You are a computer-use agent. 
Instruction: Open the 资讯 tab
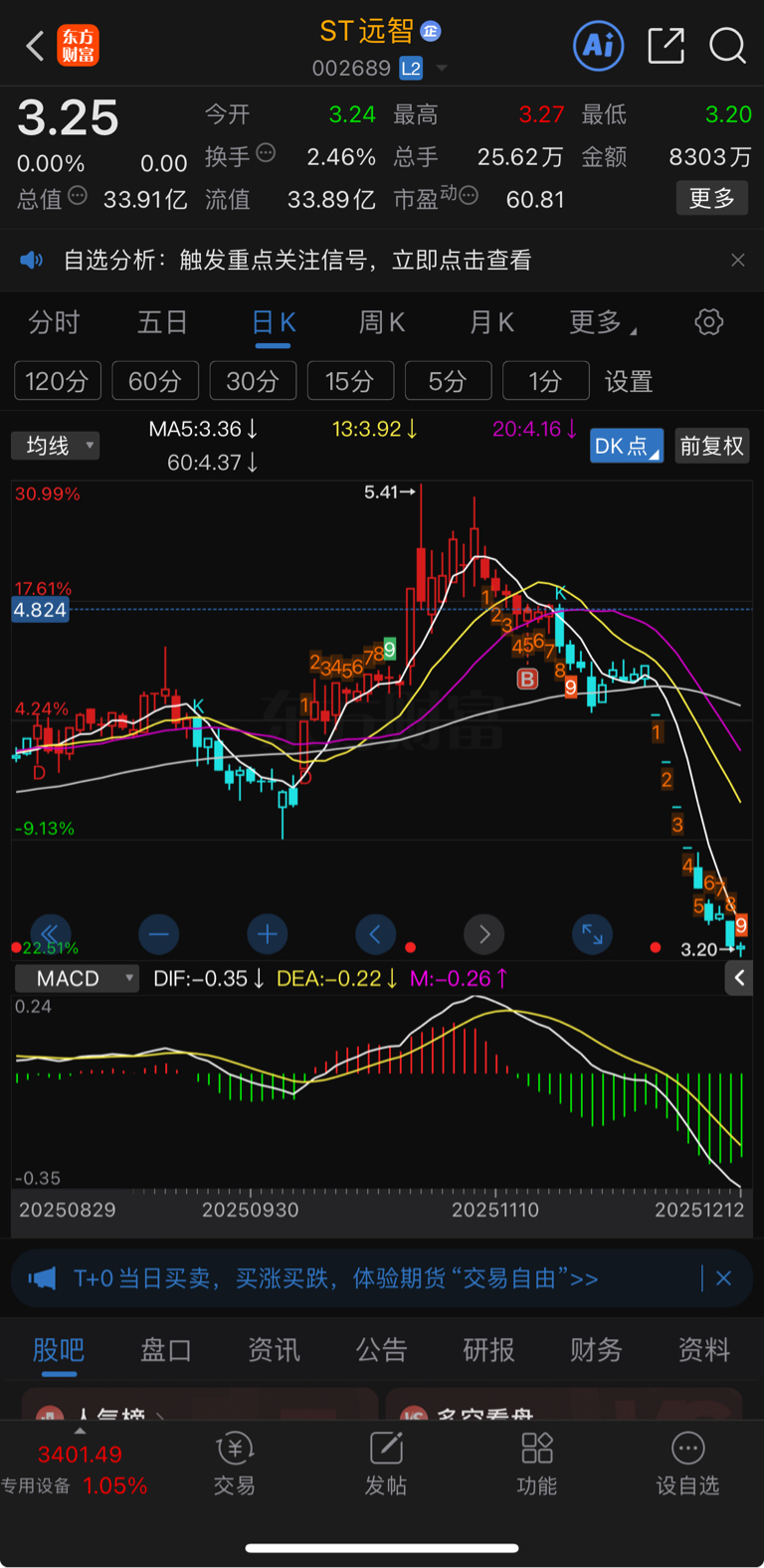[x=274, y=1350]
